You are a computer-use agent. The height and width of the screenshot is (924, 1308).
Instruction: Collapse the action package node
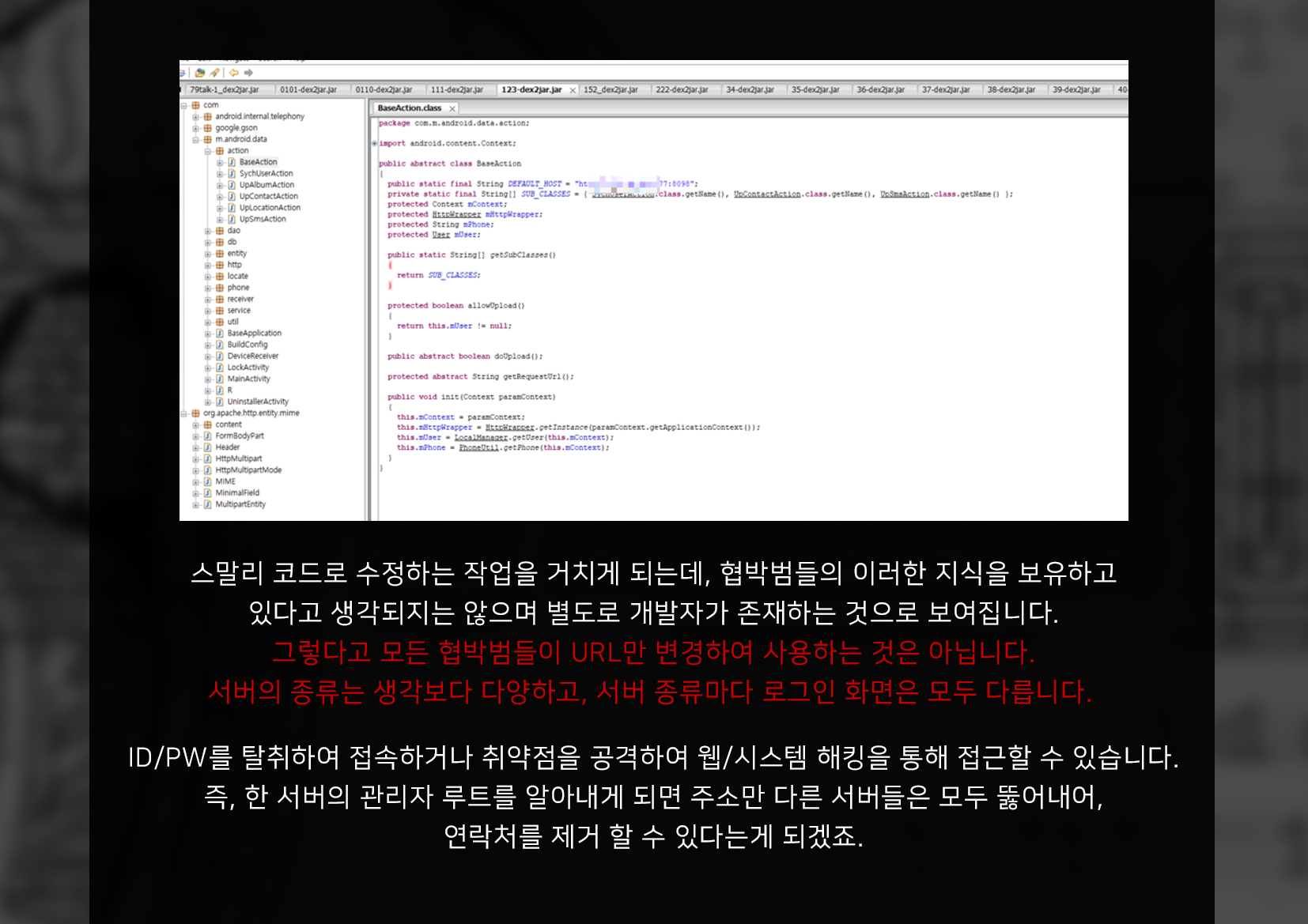click(x=208, y=151)
